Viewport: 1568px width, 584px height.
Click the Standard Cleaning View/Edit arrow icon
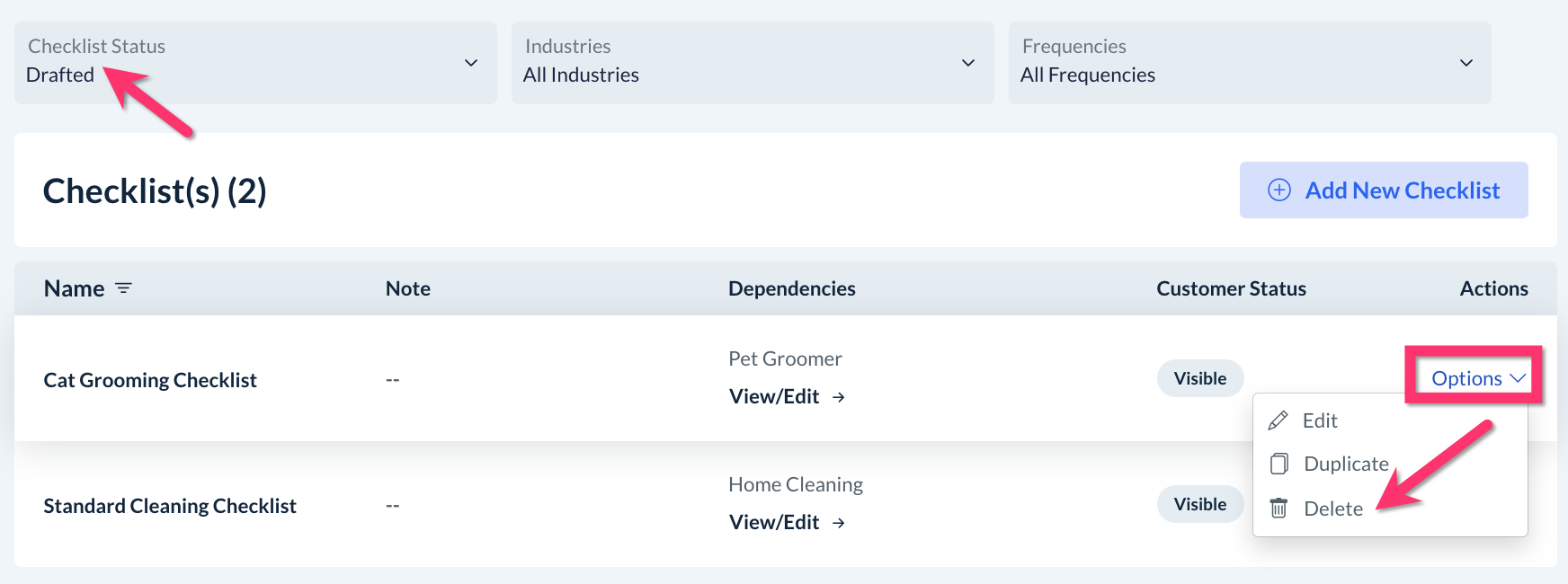[x=839, y=523]
